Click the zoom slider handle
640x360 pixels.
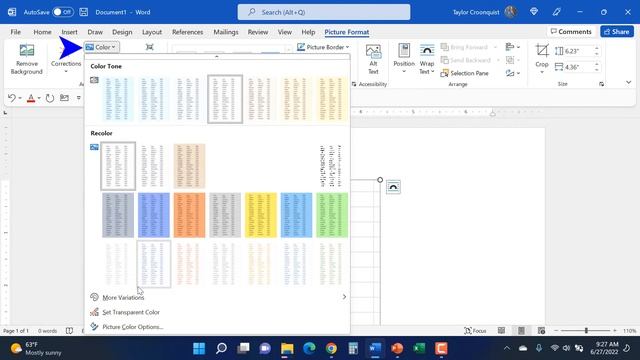(x=587, y=331)
